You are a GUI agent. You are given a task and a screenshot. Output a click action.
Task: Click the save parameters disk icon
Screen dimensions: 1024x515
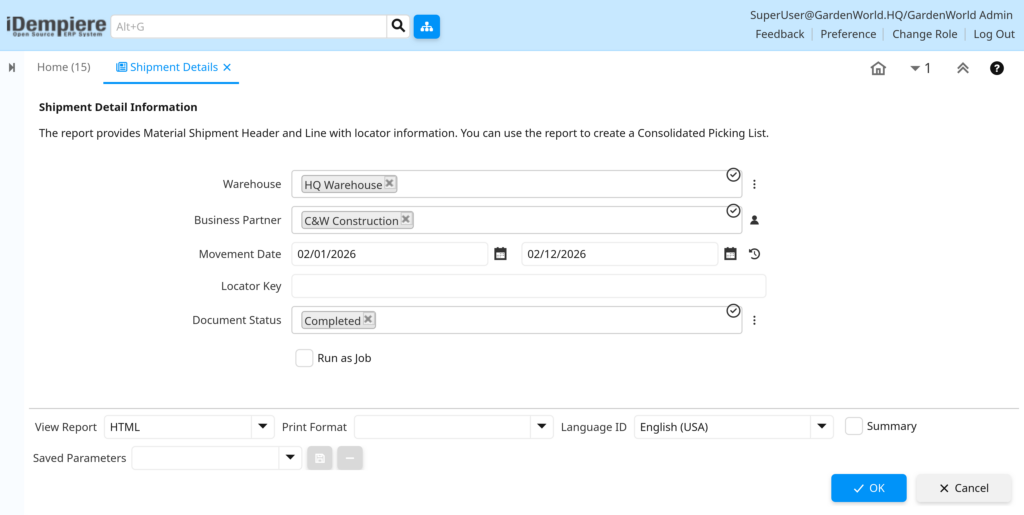pyautogui.click(x=320, y=458)
